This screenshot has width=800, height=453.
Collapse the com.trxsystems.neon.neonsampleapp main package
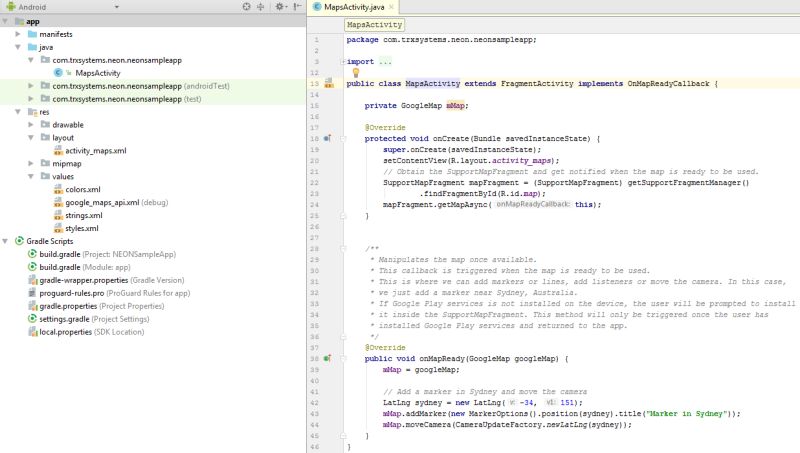31,60
